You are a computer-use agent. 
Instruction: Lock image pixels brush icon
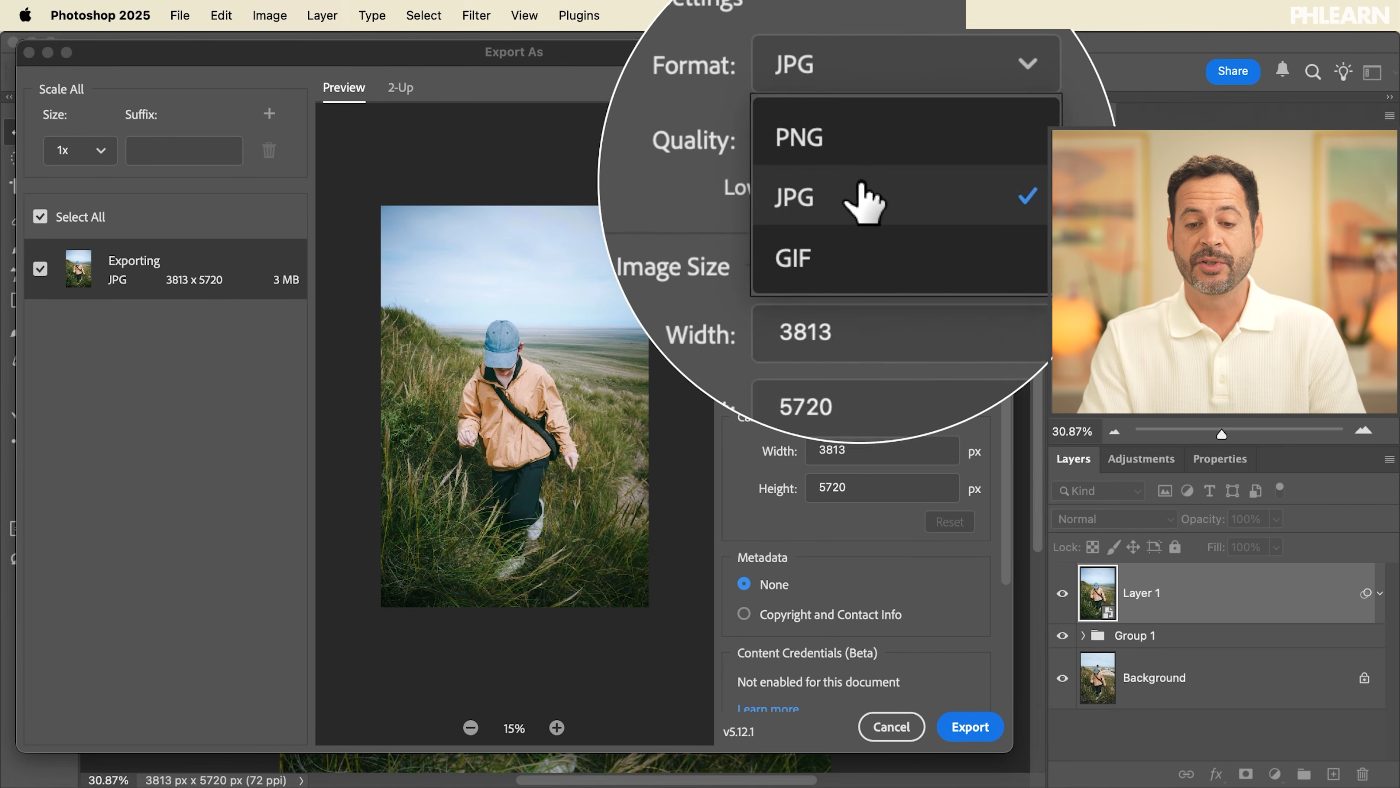point(1113,547)
